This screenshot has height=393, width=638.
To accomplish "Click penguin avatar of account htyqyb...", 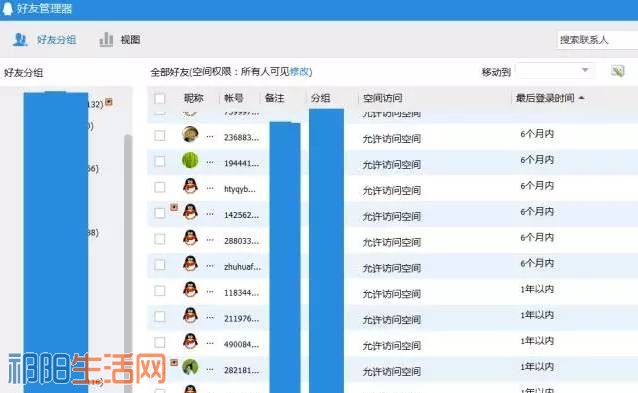I will pos(190,186).
